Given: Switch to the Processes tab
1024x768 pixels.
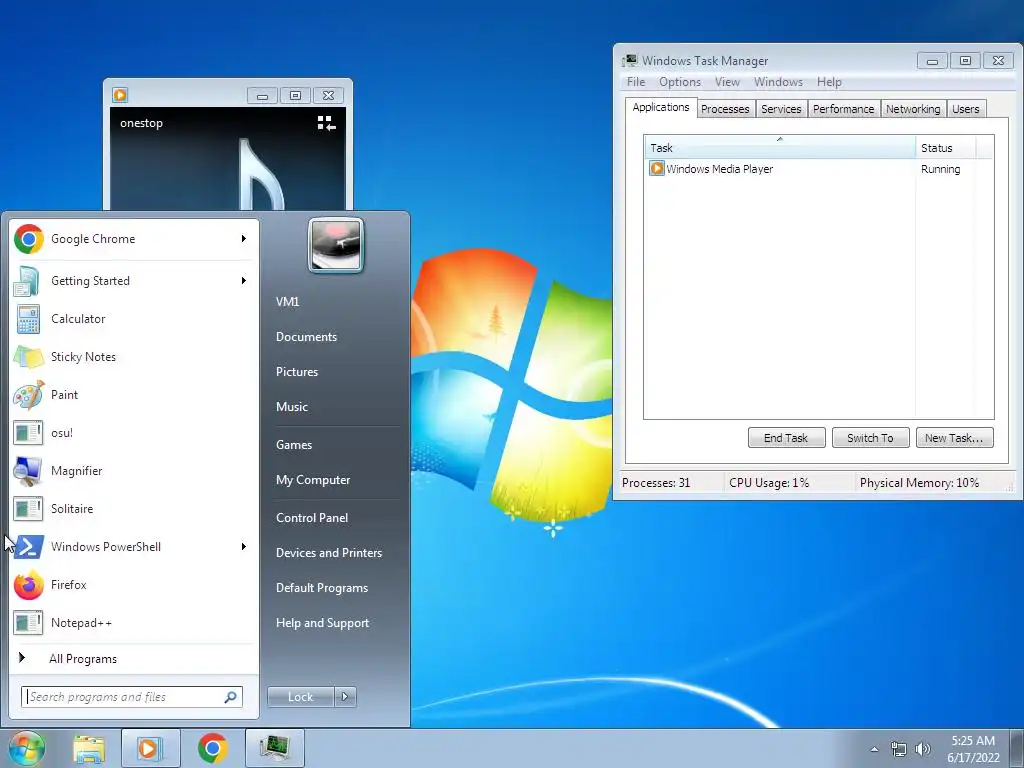Looking at the screenshot, I should [725, 109].
